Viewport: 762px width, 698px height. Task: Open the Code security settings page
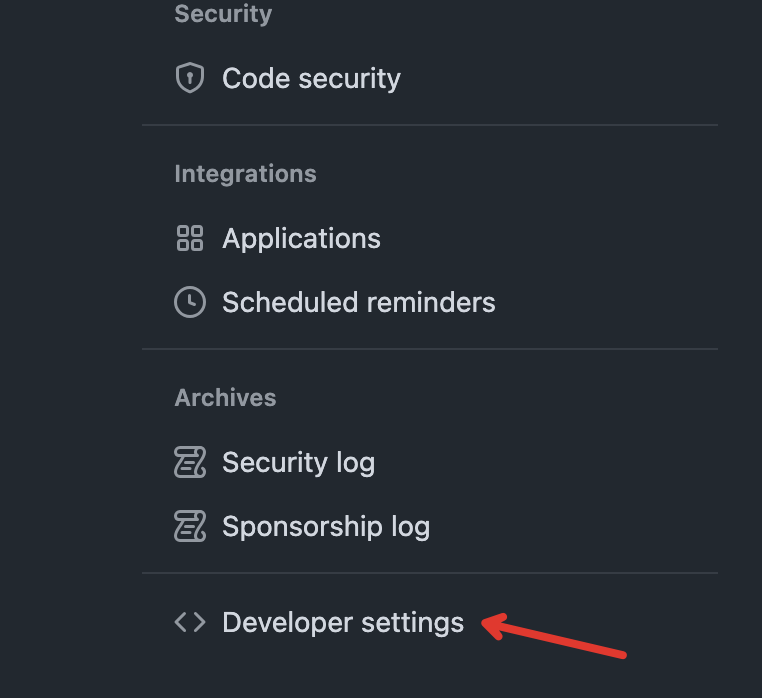311,78
